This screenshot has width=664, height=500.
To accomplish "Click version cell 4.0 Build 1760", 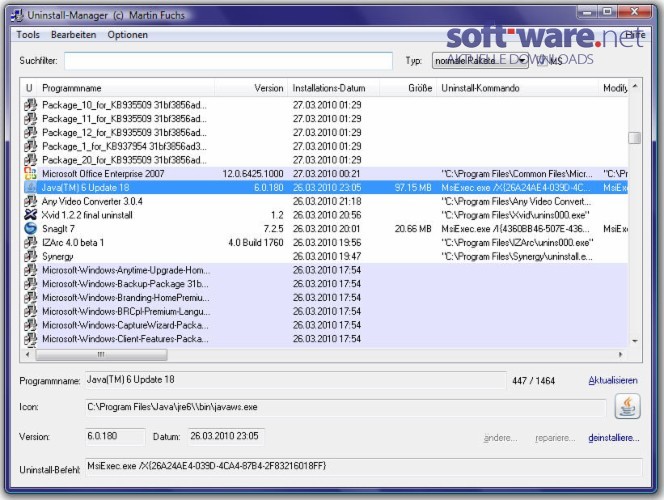I will point(256,243).
